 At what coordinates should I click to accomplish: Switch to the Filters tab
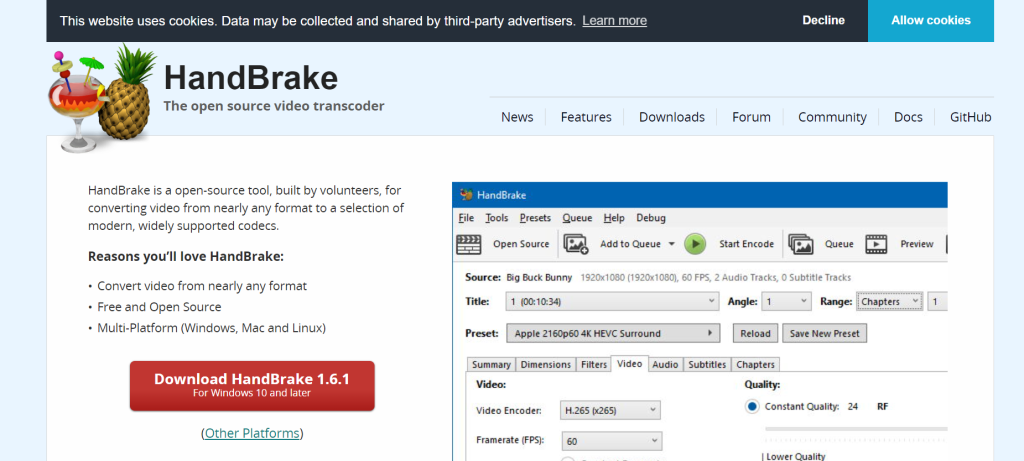(594, 364)
